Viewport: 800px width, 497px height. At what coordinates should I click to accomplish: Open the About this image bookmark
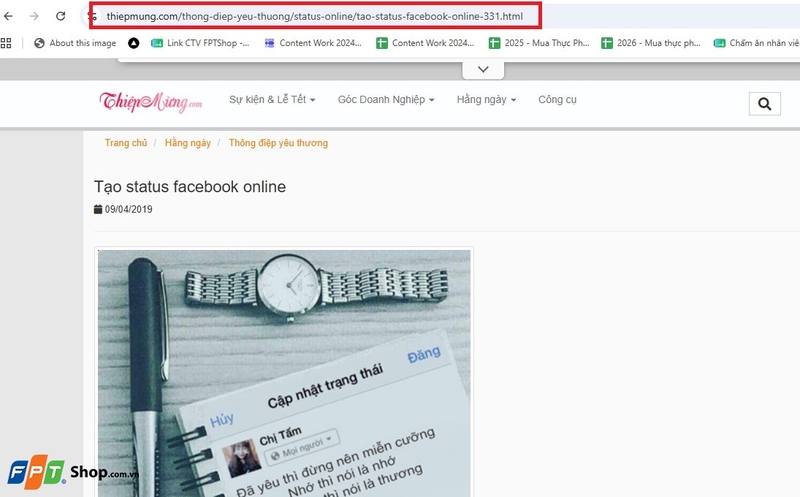click(x=75, y=43)
